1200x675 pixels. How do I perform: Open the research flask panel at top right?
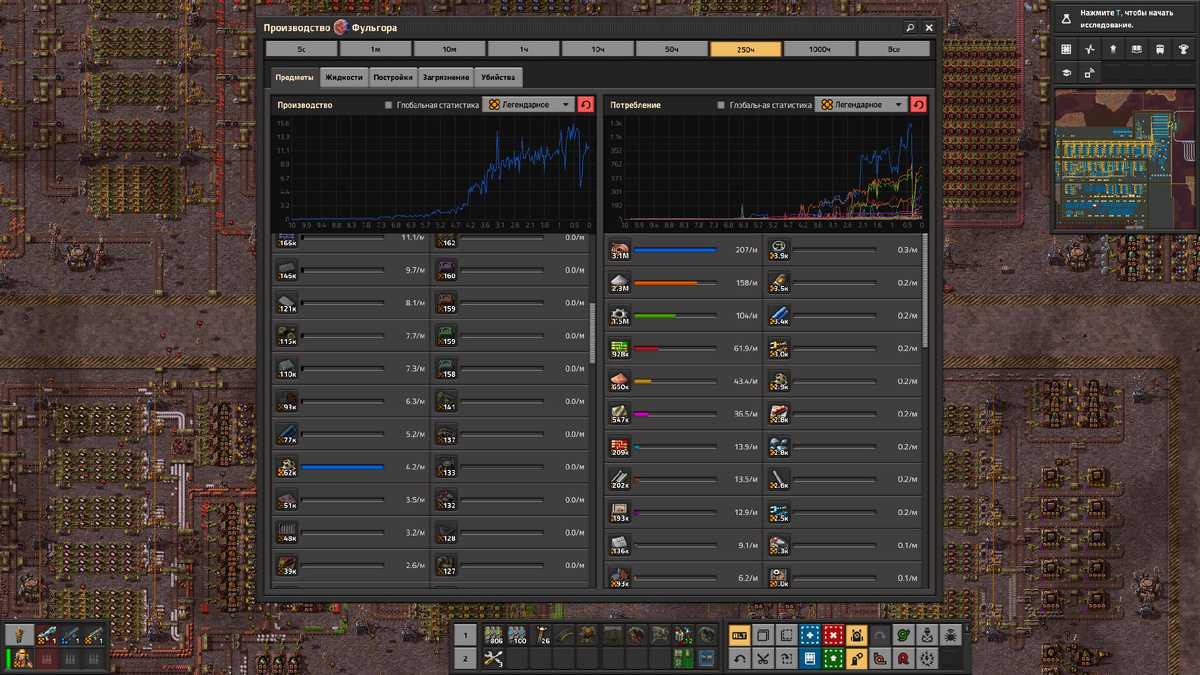pyautogui.click(x=1125, y=18)
